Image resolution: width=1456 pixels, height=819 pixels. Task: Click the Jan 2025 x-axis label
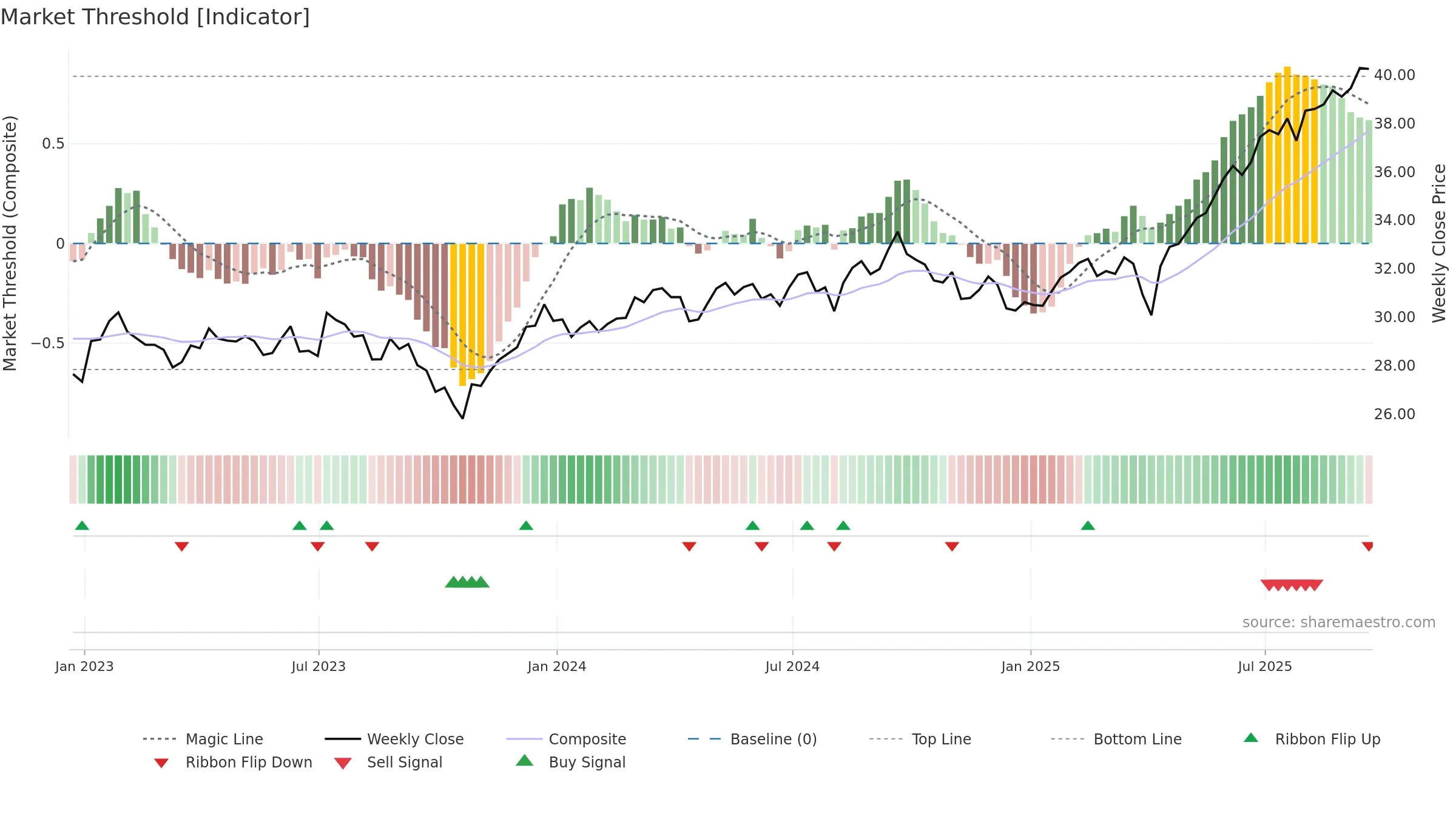[1031, 666]
